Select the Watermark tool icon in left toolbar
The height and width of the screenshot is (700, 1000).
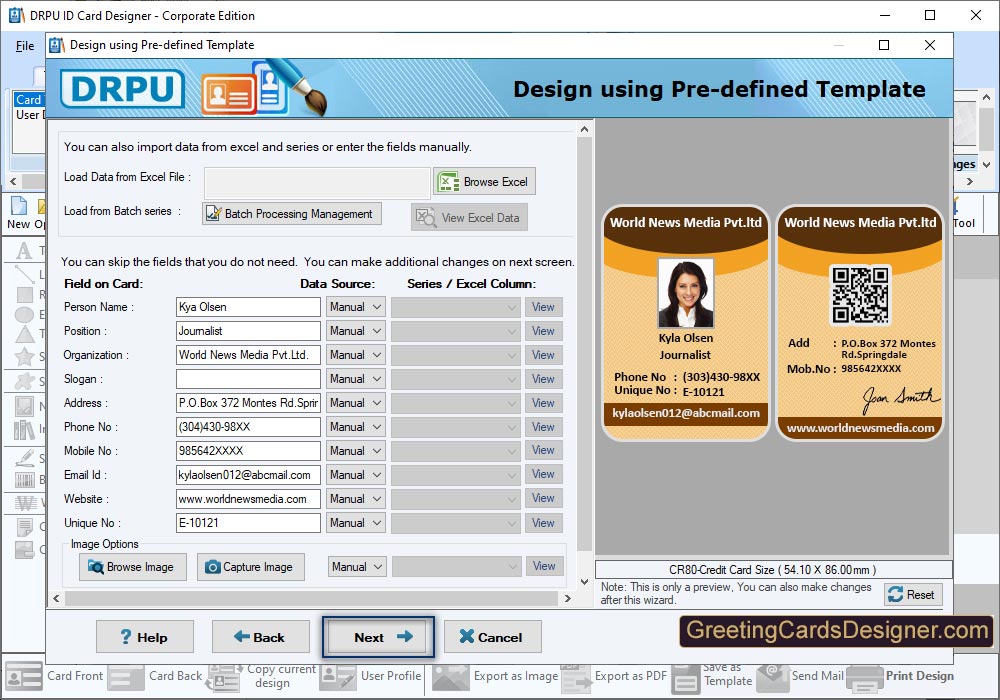[x=26, y=502]
